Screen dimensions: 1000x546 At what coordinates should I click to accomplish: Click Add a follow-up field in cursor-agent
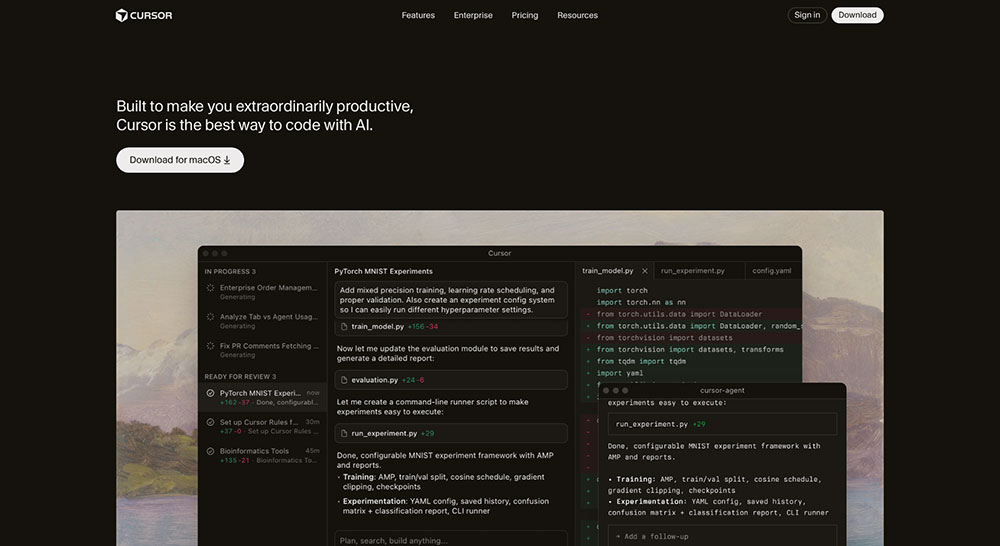point(722,536)
